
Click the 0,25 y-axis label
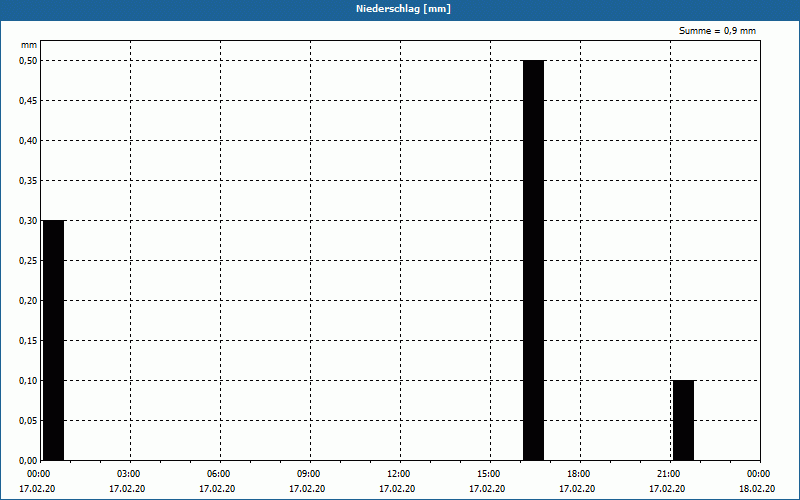[x=28, y=261]
